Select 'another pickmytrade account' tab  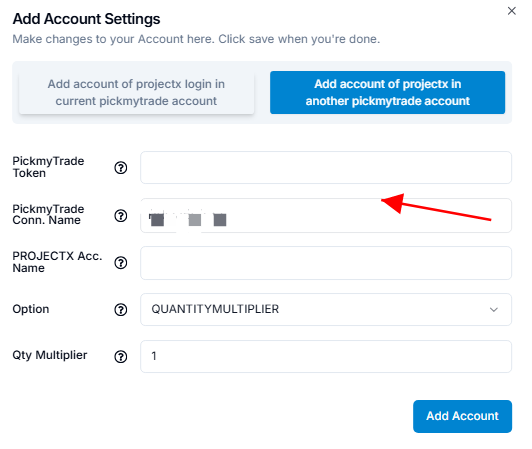[387, 92]
